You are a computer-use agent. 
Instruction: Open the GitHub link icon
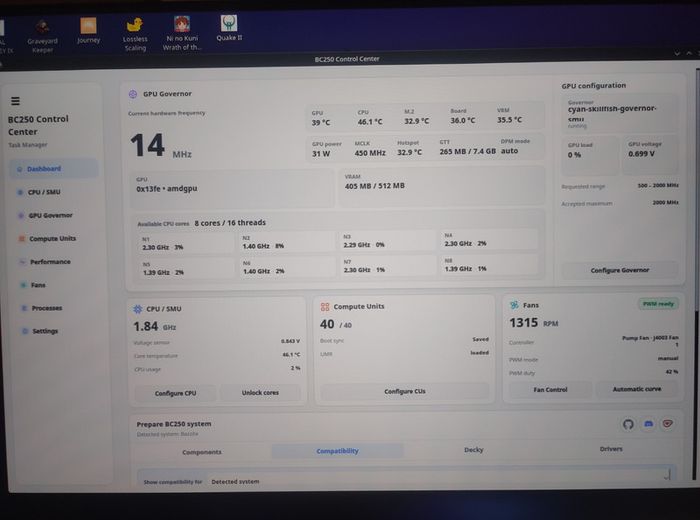[628, 424]
